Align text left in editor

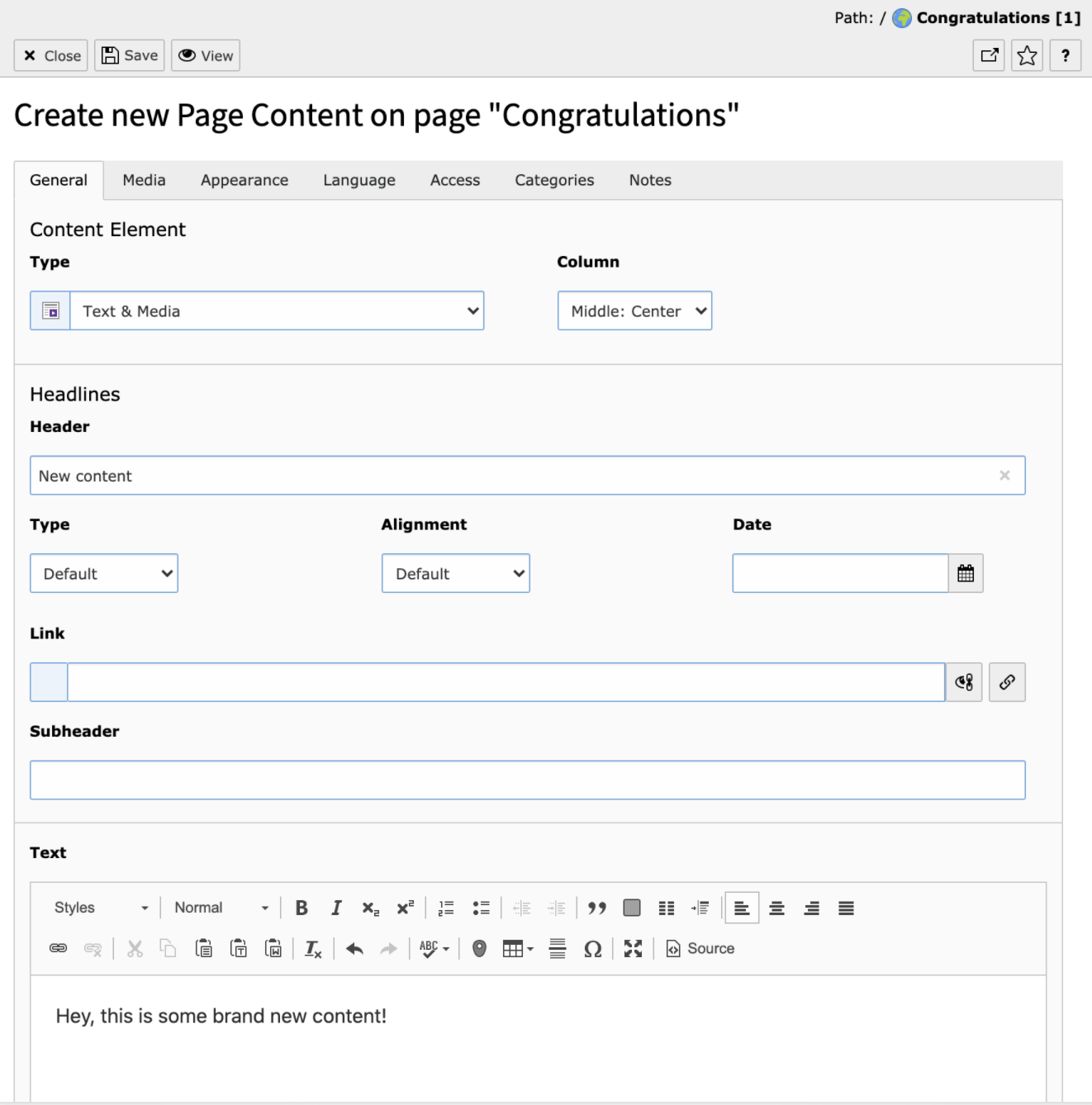click(x=742, y=908)
